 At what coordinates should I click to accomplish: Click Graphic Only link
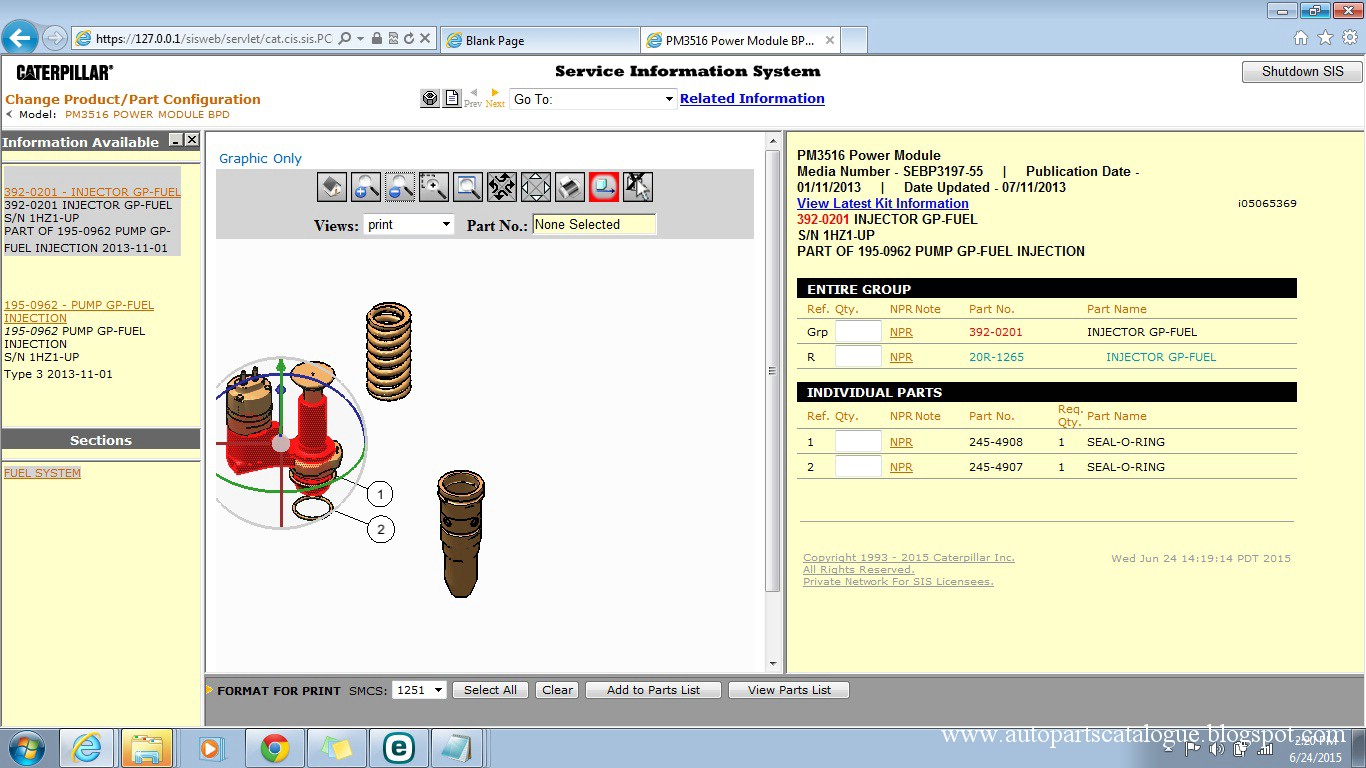[260, 158]
